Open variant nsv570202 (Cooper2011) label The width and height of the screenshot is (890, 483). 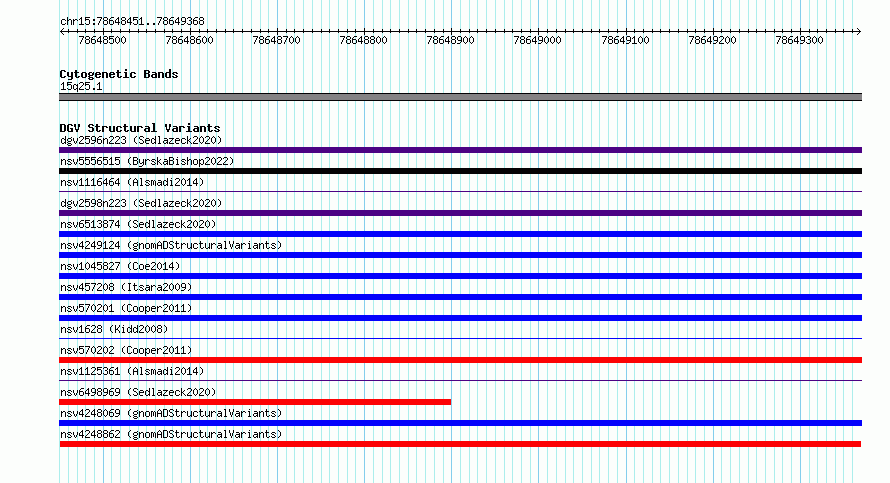click(x=126, y=350)
